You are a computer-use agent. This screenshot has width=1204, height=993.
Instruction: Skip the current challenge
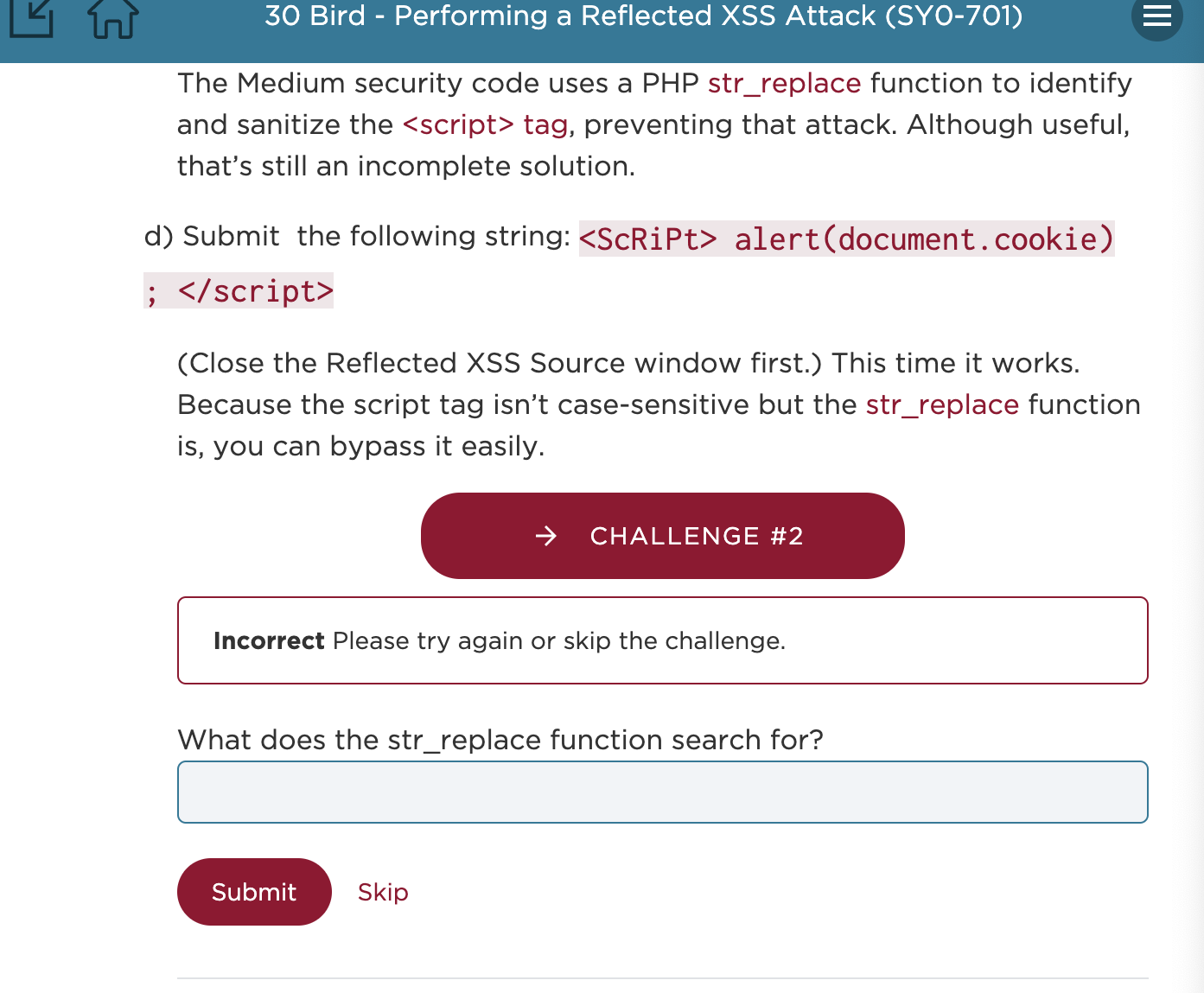click(383, 892)
